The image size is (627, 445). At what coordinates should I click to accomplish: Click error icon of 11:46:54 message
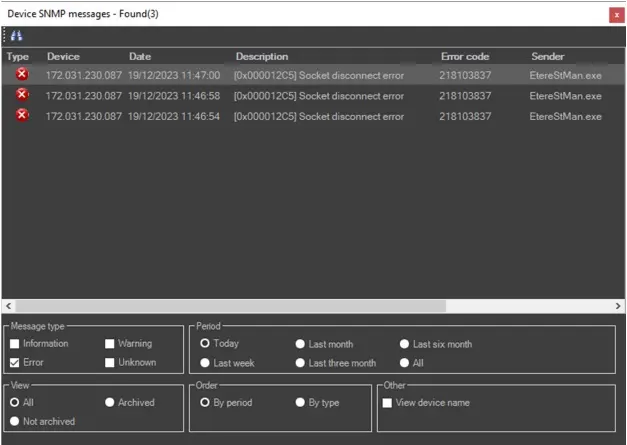[x=21, y=115]
